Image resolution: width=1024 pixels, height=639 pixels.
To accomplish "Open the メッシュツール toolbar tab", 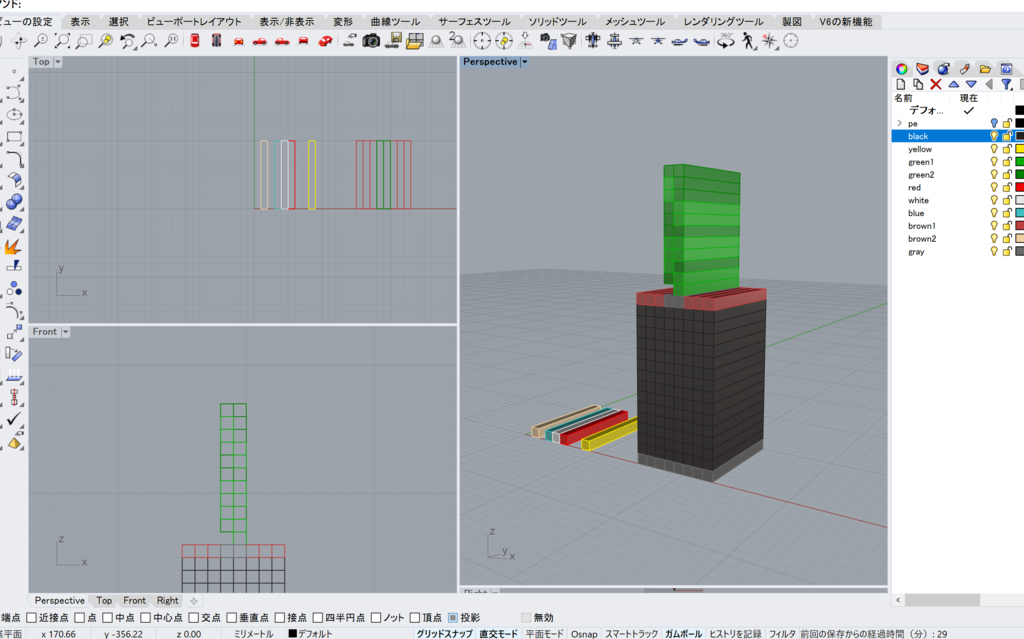I will coord(635,22).
